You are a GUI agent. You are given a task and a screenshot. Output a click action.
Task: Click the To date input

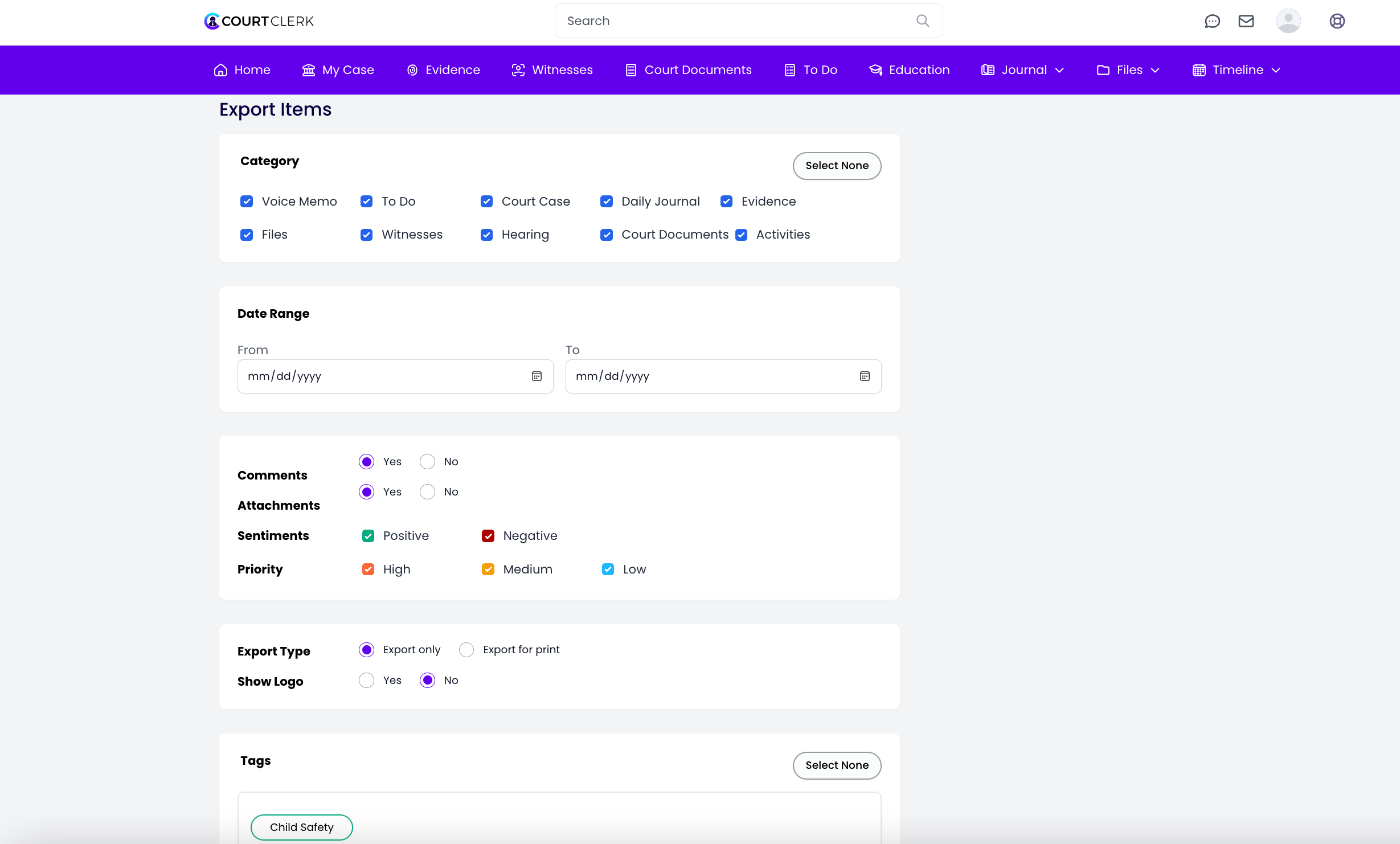pos(723,376)
